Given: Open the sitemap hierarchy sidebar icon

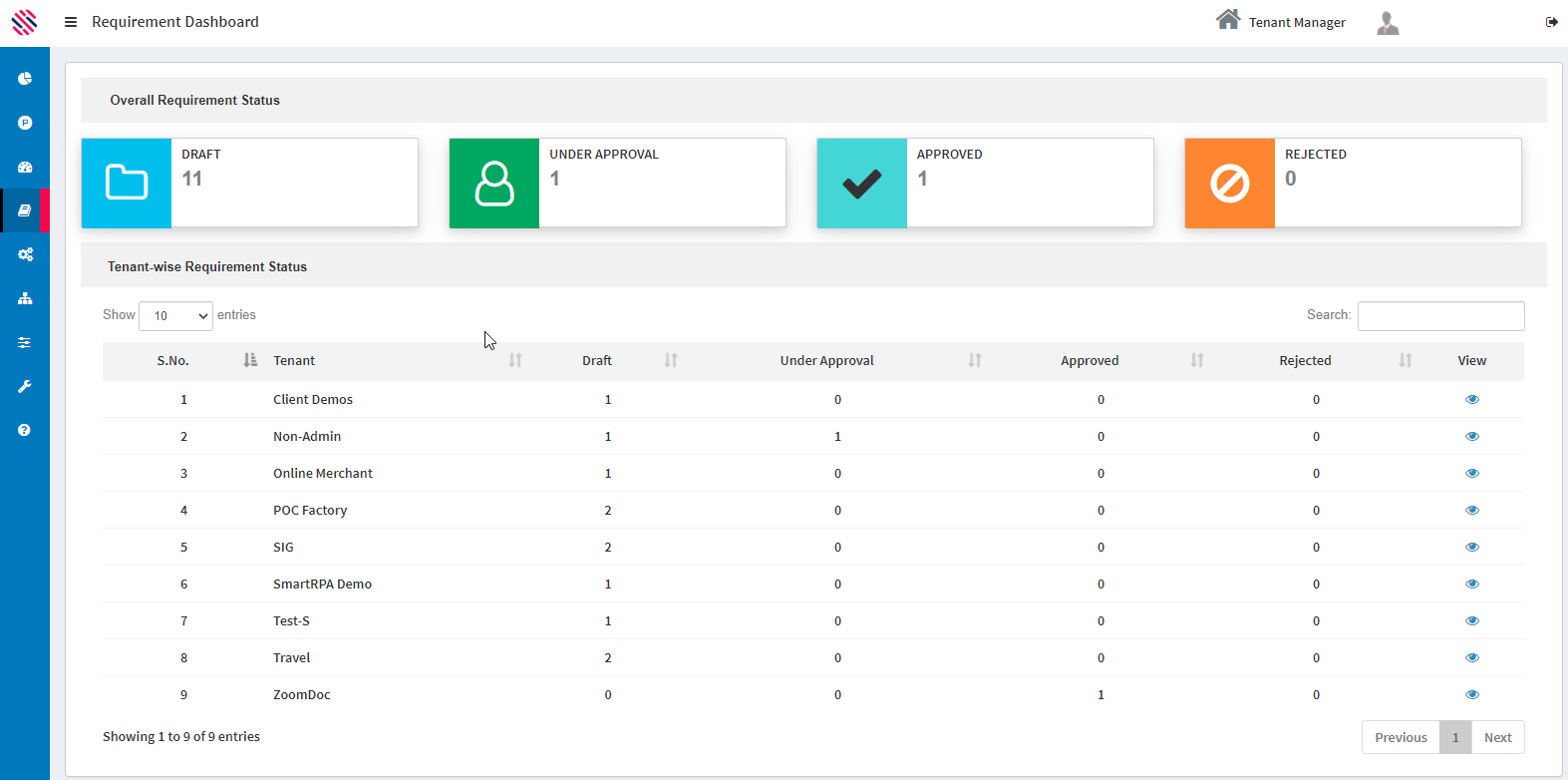Looking at the screenshot, I should pyautogui.click(x=25, y=298).
